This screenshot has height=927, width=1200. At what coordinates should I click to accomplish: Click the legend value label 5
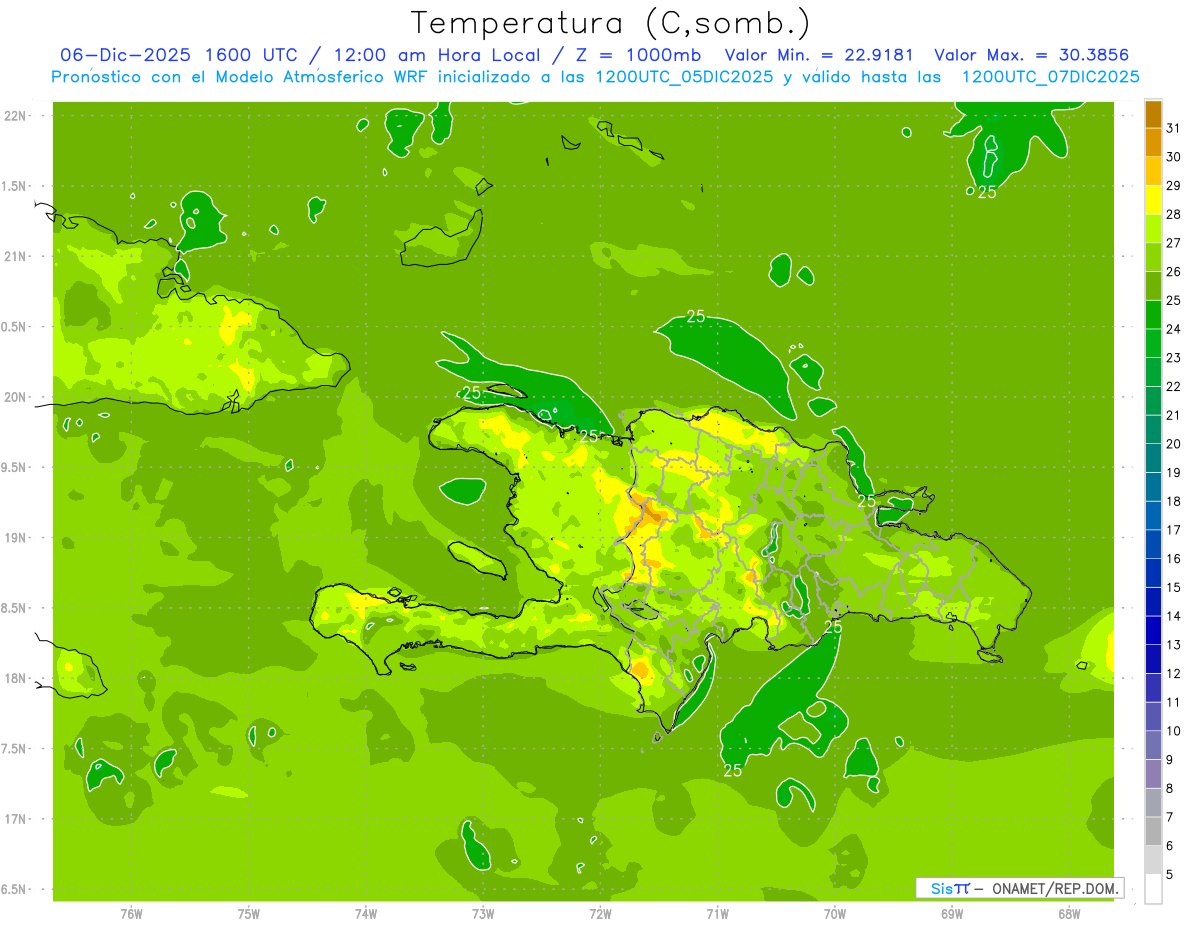[x=1170, y=874]
